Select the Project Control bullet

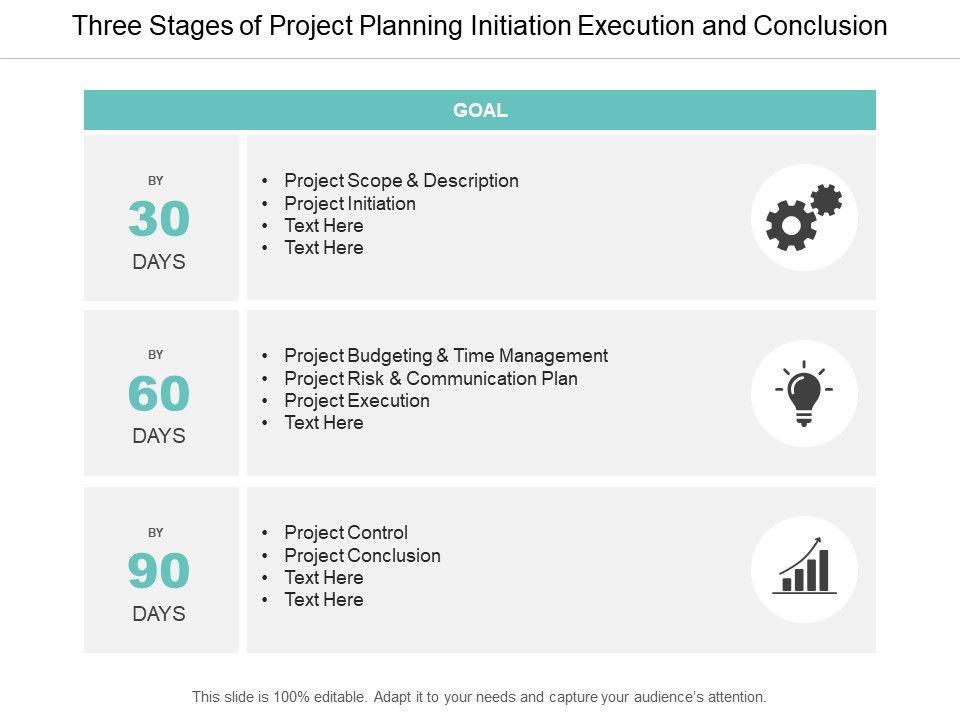pos(346,533)
